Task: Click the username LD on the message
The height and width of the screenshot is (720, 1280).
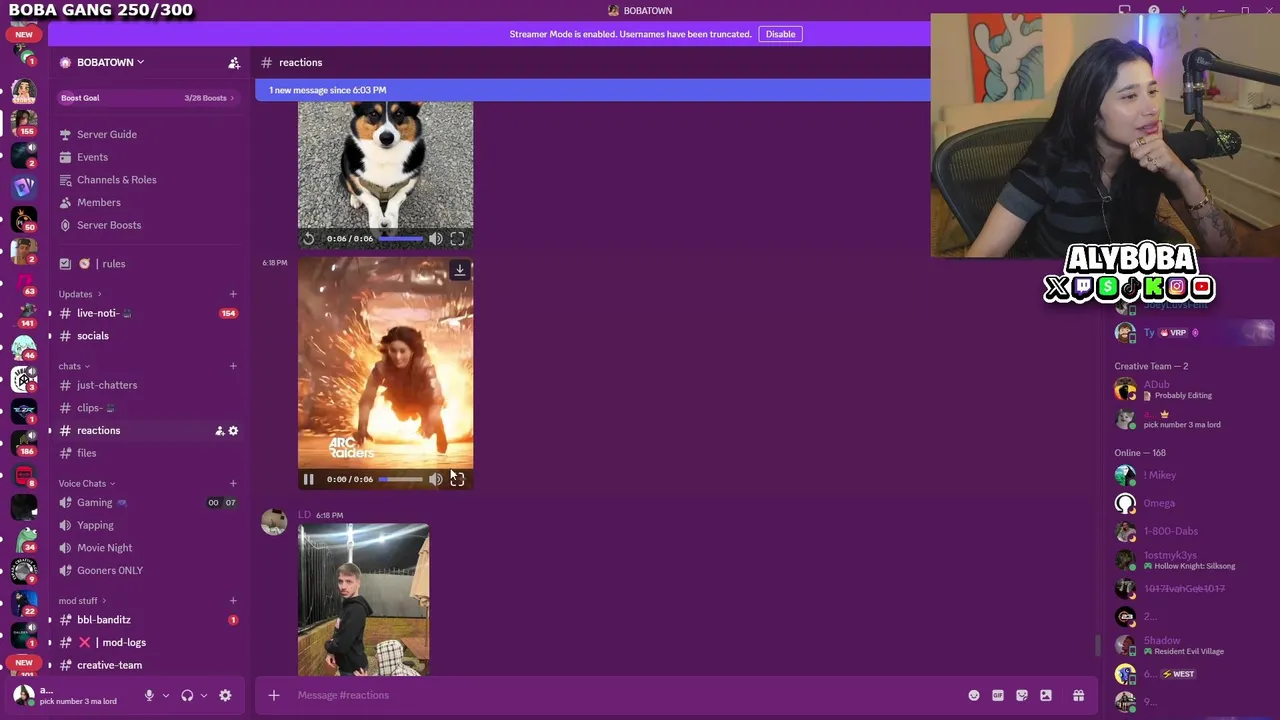Action: pyautogui.click(x=304, y=515)
